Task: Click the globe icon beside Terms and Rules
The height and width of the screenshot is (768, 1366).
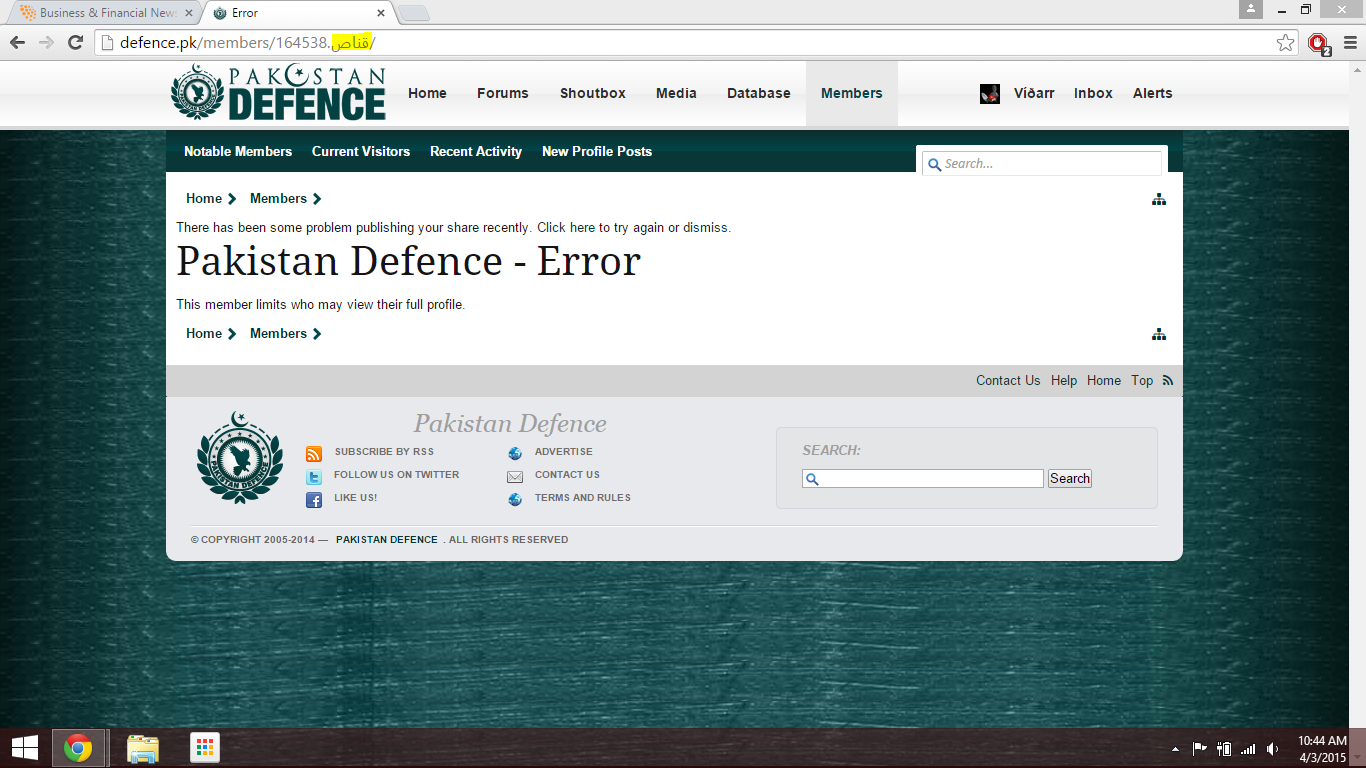Action: [515, 499]
